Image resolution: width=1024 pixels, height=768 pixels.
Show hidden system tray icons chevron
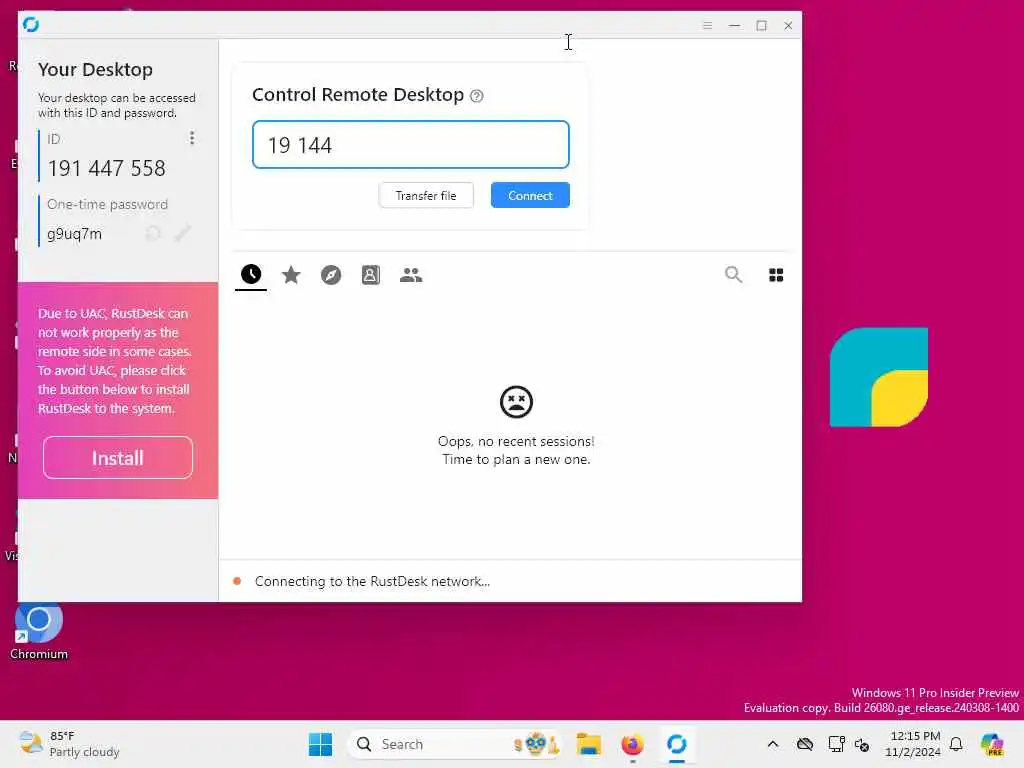pos(773,744)
